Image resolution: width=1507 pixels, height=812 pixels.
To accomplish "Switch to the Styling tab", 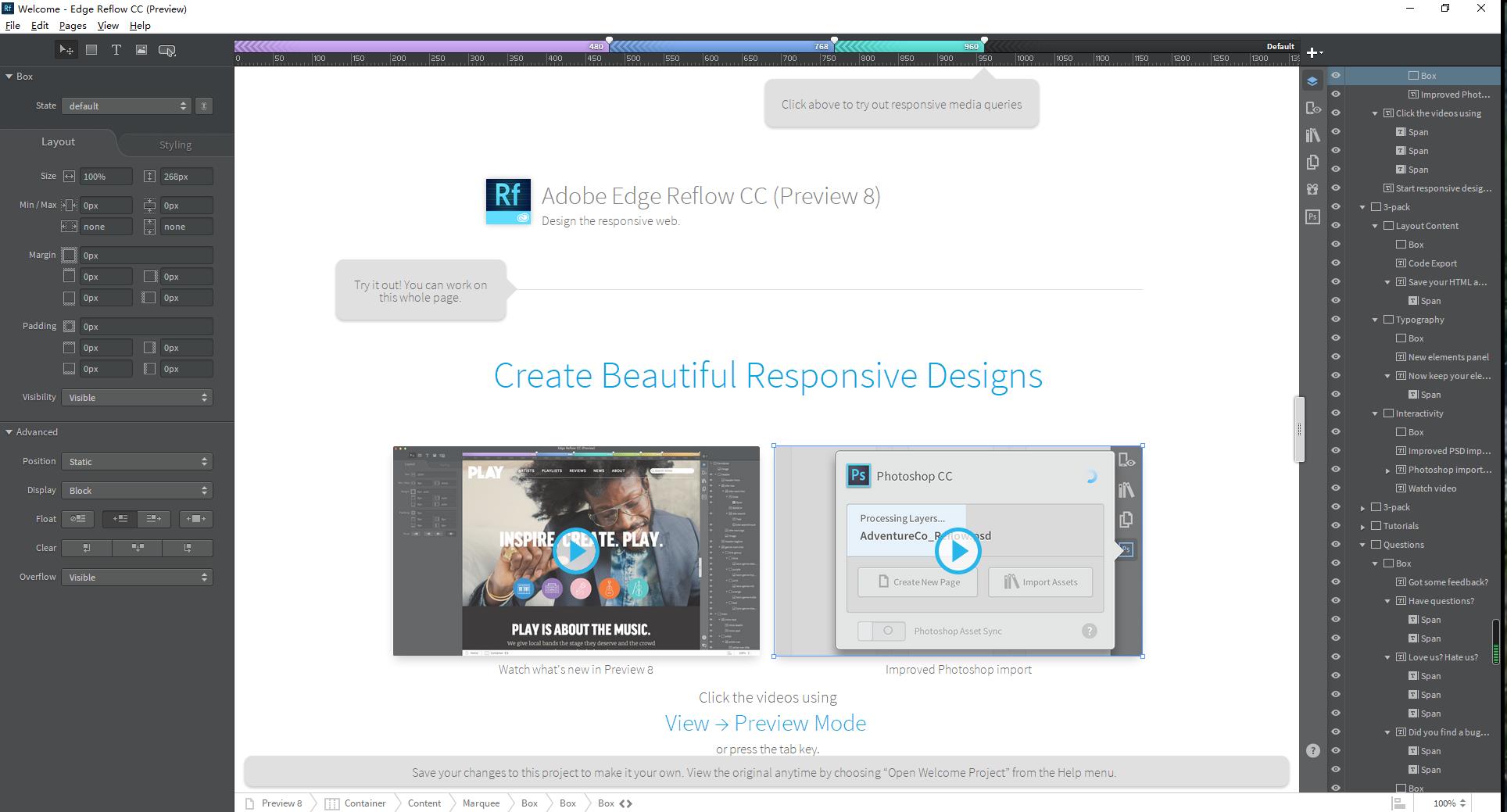I will [x=175, y=145].
